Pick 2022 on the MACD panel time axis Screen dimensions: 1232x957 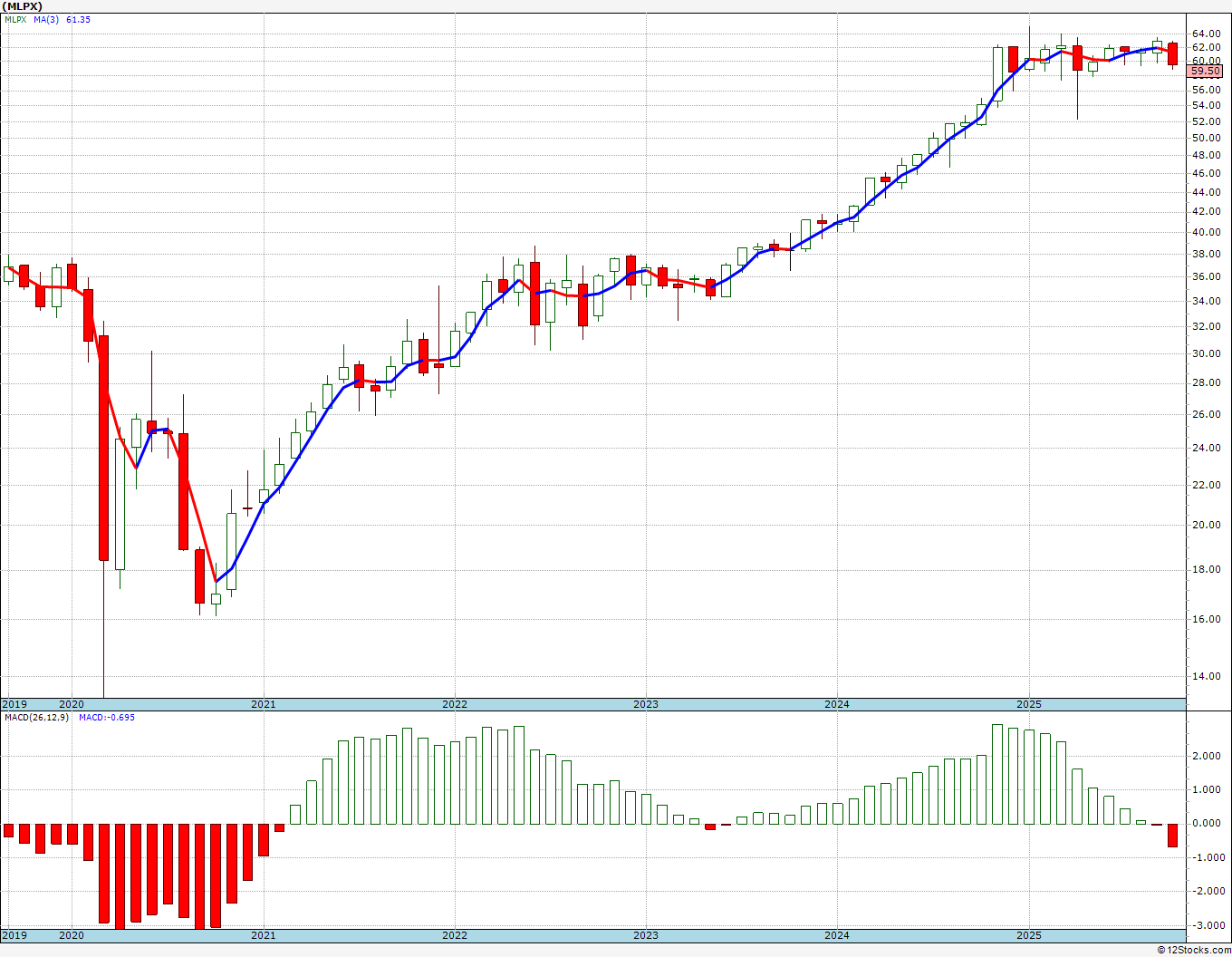coord(454,935)
